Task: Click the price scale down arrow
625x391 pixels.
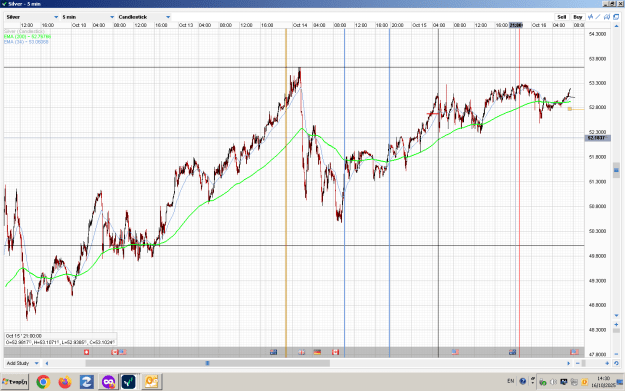Action: tap(616, 315)
